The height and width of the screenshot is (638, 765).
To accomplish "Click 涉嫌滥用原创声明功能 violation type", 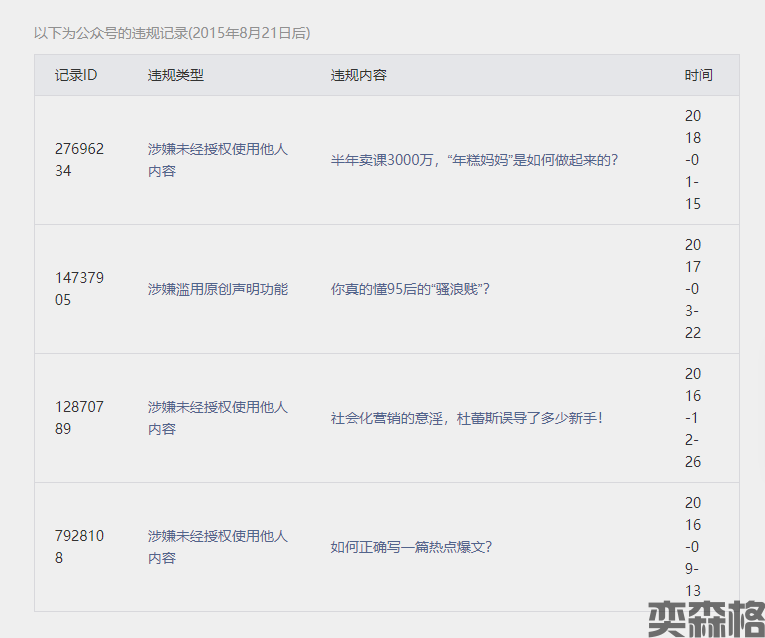I will [217, 289].
